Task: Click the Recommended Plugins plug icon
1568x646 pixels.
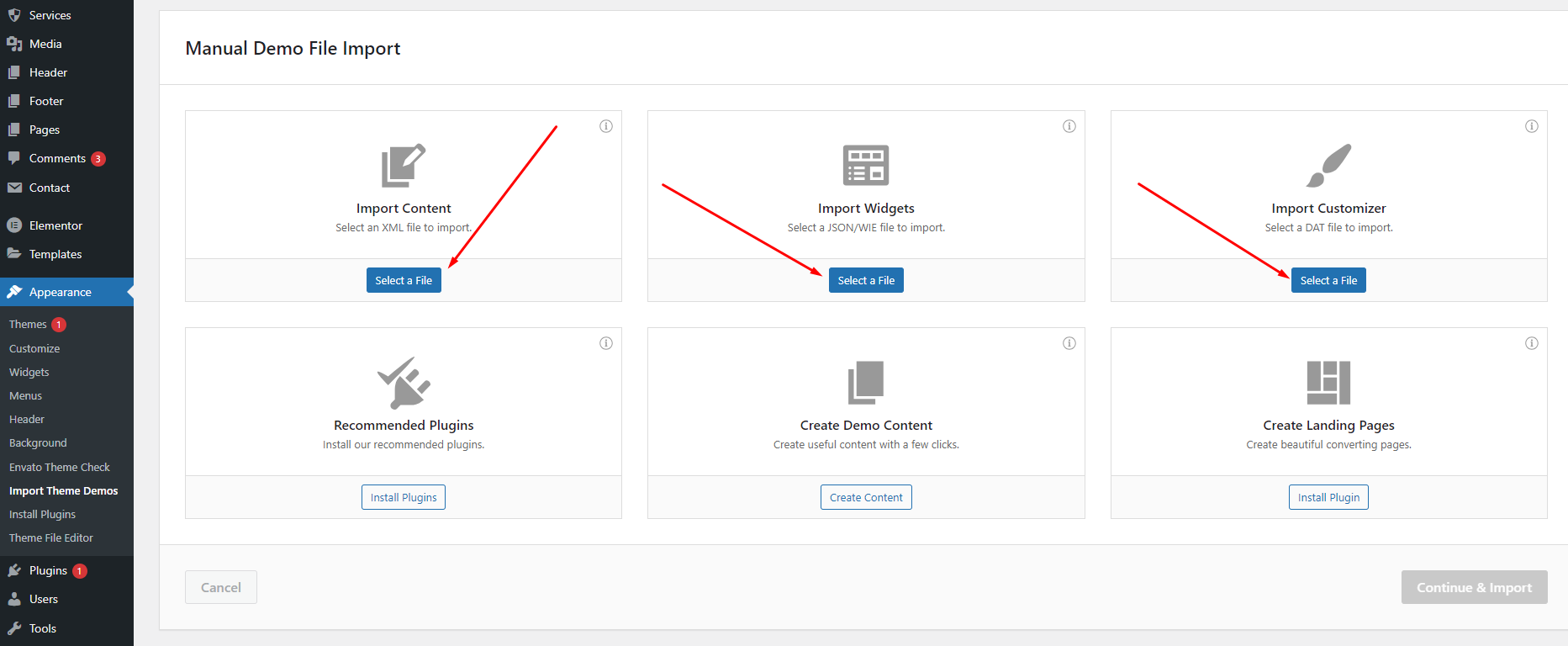Action: (x=404, y=383)
